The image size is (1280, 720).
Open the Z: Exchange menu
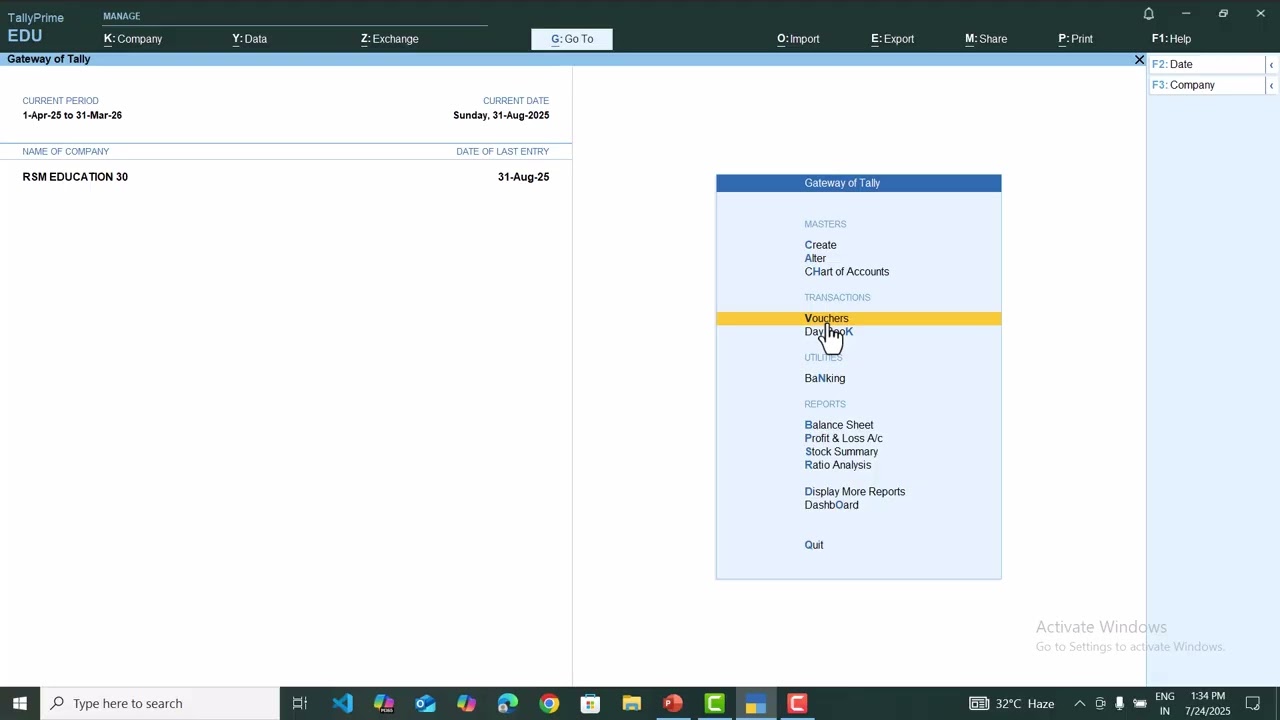[x=390, y=39]
